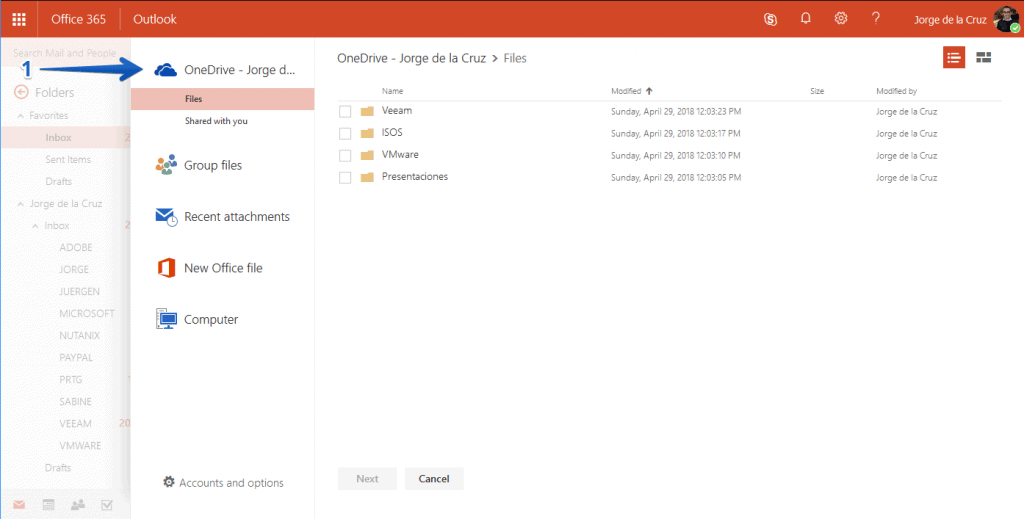
Task: Open People icon in bottom navigation
Action: point(78,505)
